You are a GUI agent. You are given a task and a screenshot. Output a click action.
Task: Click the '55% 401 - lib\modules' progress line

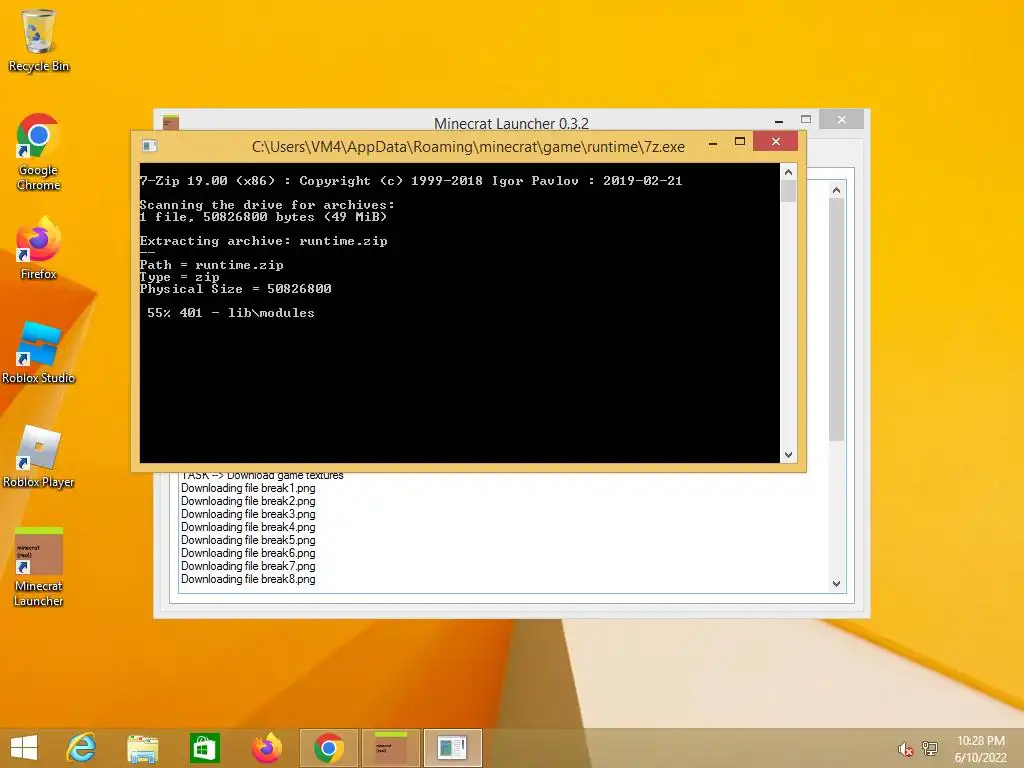(x=231, y=313)
